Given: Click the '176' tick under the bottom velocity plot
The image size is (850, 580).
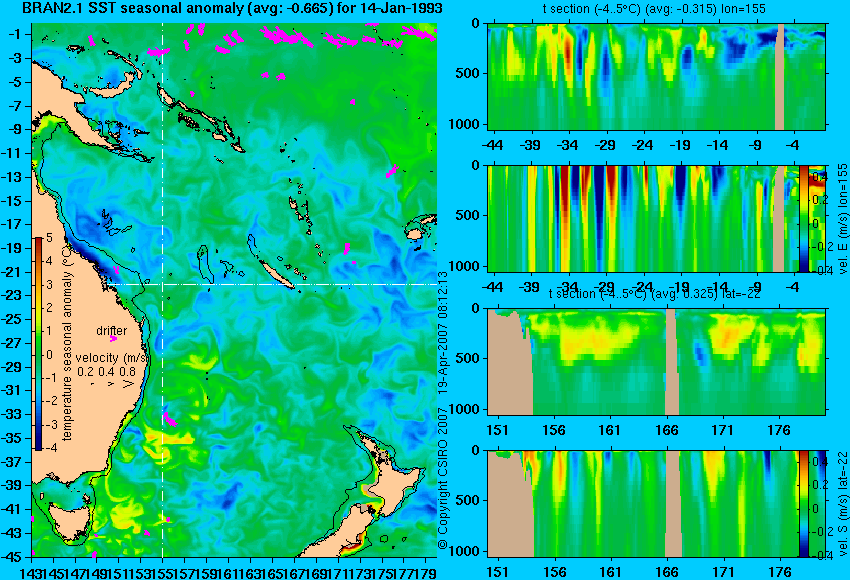Looking at the screenshot, I should pos(779,572).
